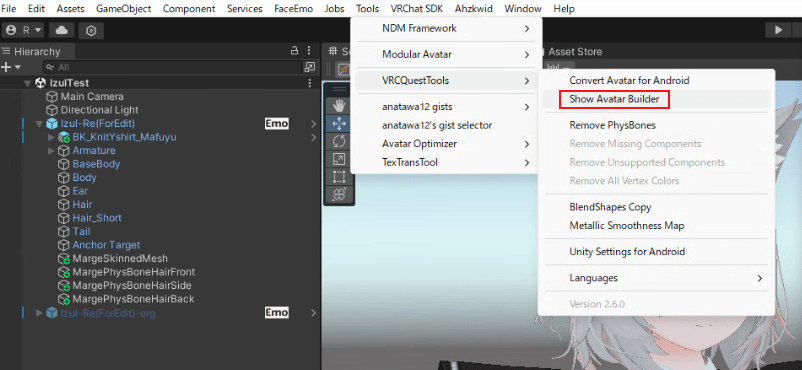Expand Izul-Re(ForEdit)-org object
The height and width of the screenshot is (370, 802).
click(x=39, y=313)
